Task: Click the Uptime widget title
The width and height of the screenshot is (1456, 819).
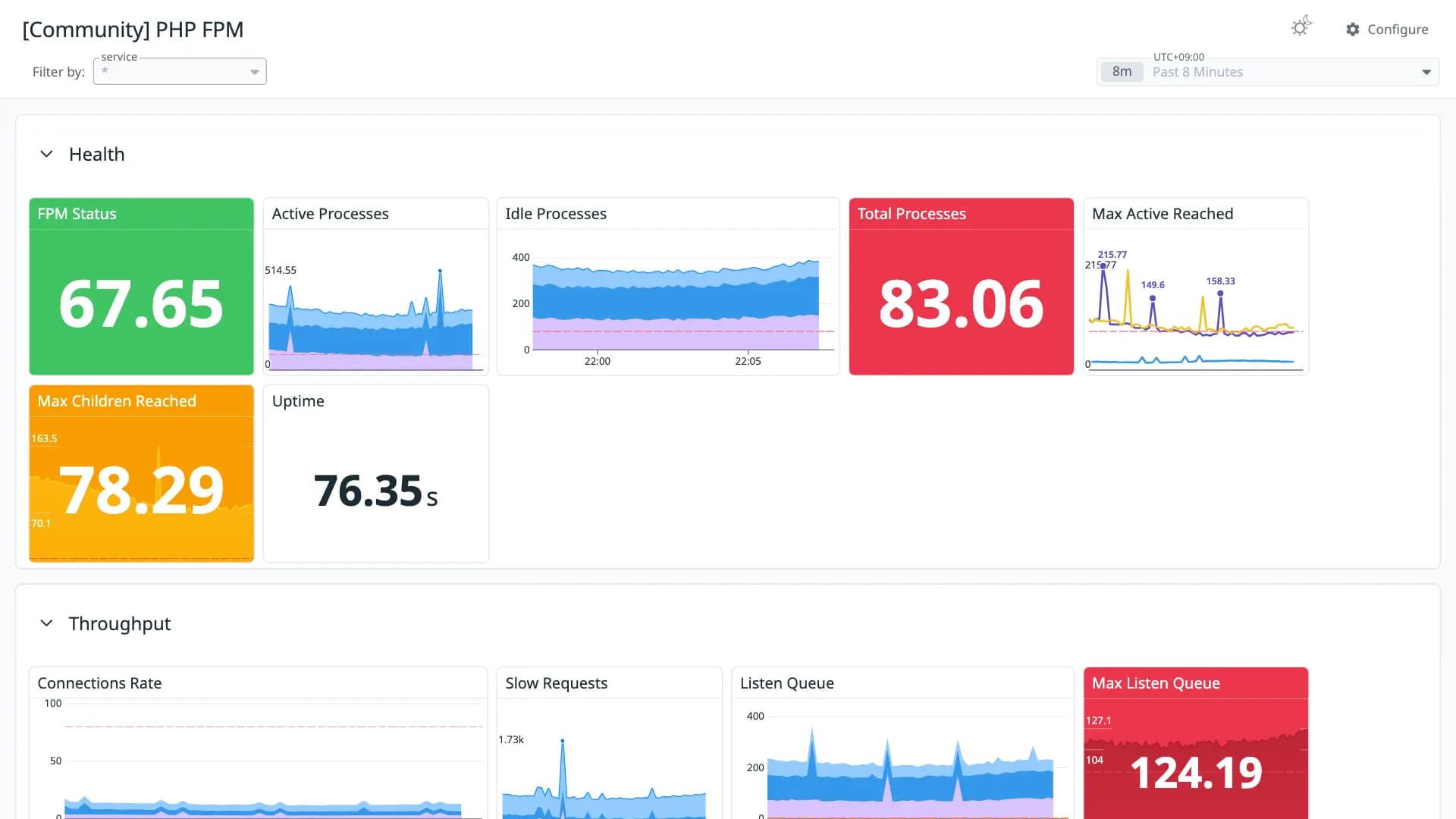Action: point(298,401)
